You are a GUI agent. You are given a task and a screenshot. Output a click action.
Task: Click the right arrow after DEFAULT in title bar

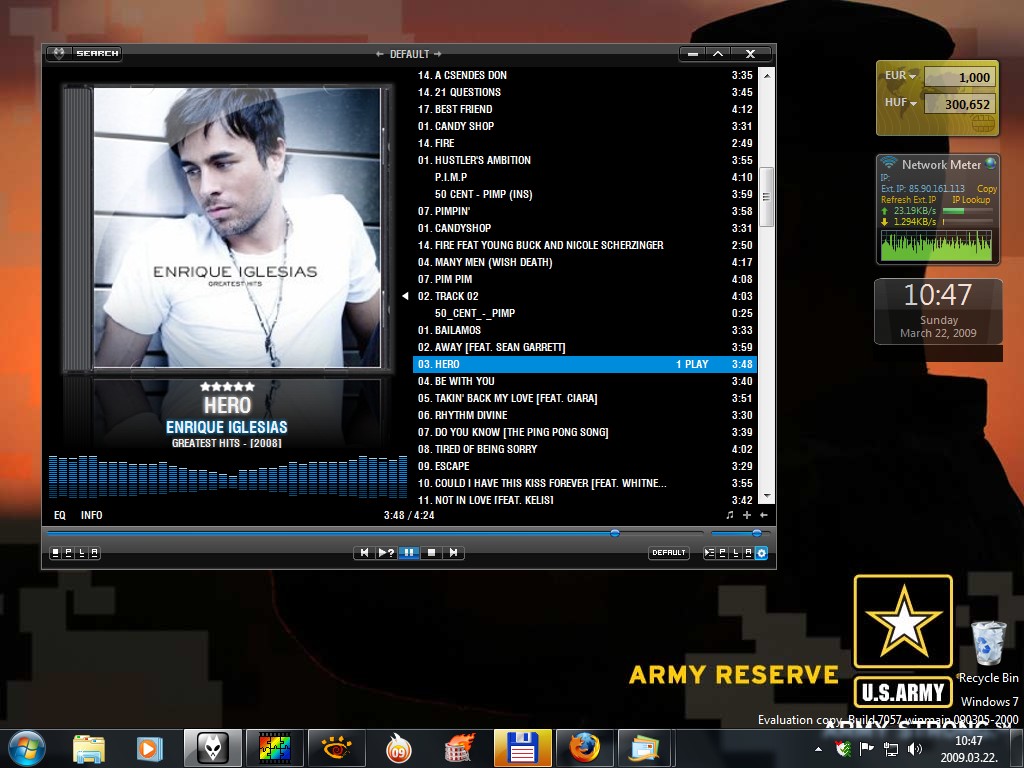click(x=438, y=54)
